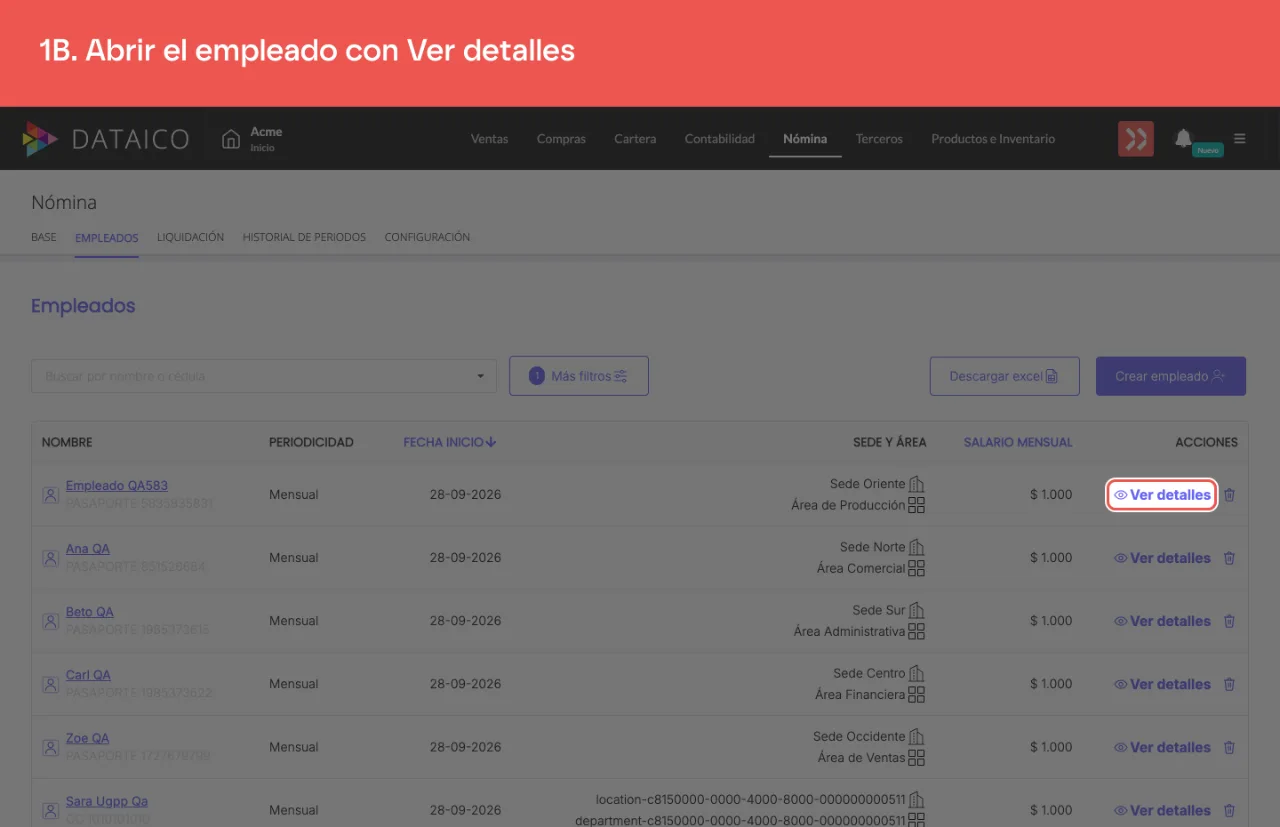Click the building icon next to Sede Sur
1280x827 pixels.
916,610
